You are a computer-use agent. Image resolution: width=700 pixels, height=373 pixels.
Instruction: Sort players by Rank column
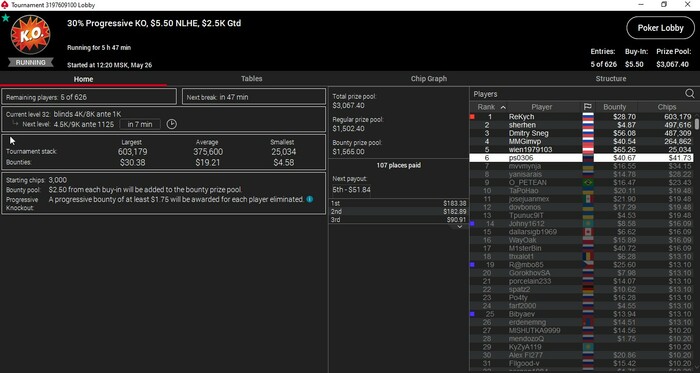(488, 107)
